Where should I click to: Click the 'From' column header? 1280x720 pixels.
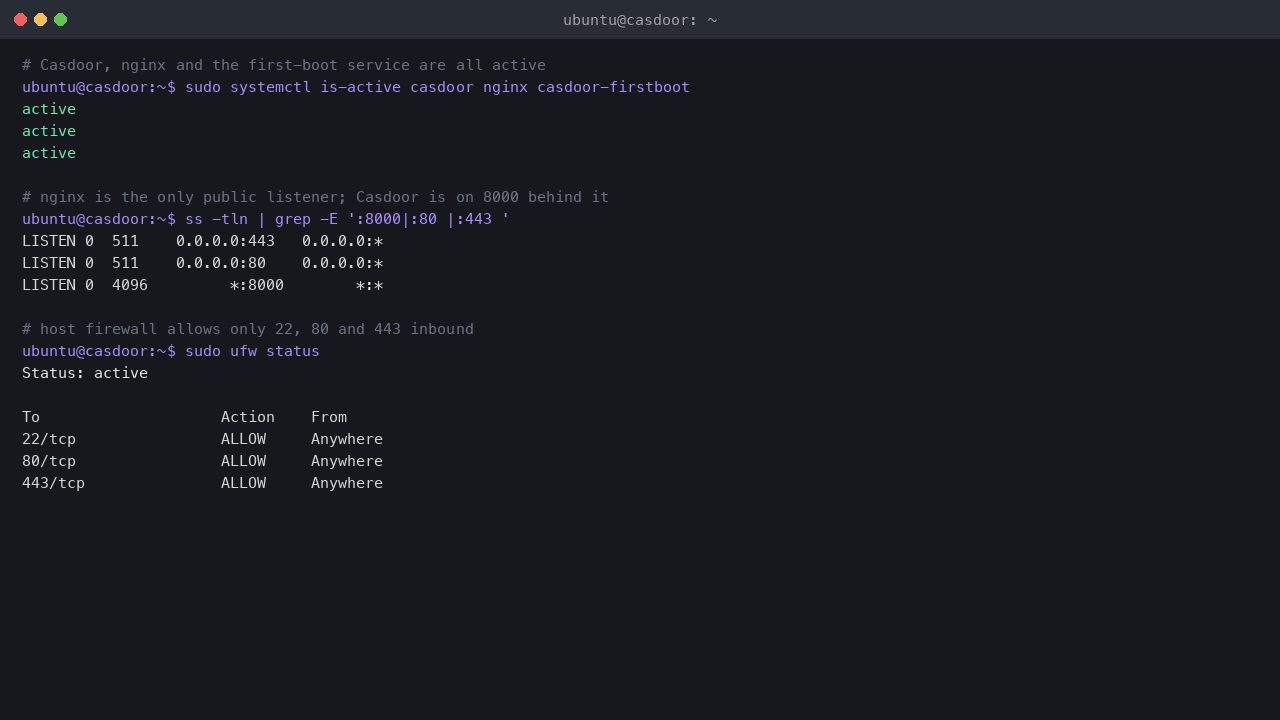point(329,417)
